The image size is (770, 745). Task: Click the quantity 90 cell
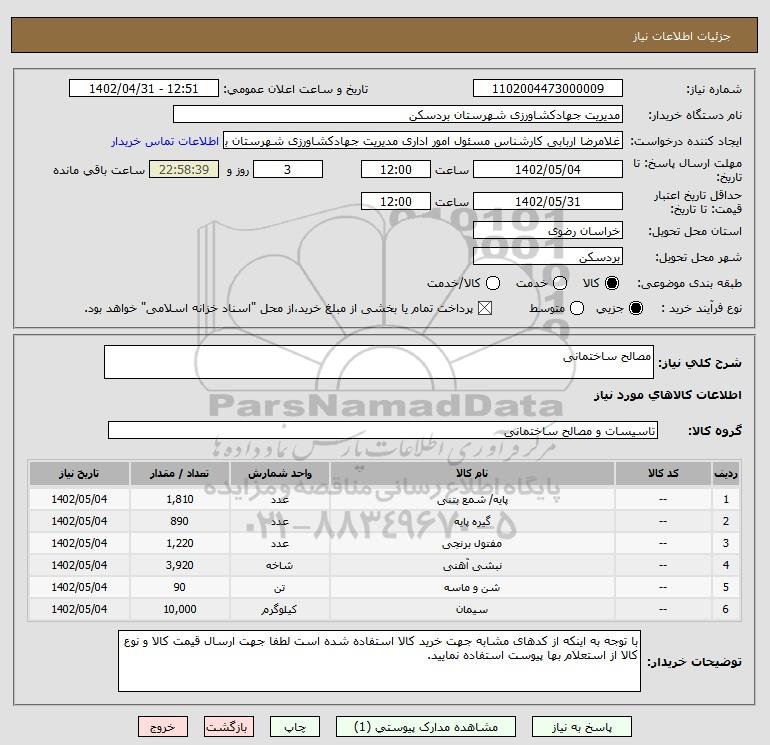[180, 587]
